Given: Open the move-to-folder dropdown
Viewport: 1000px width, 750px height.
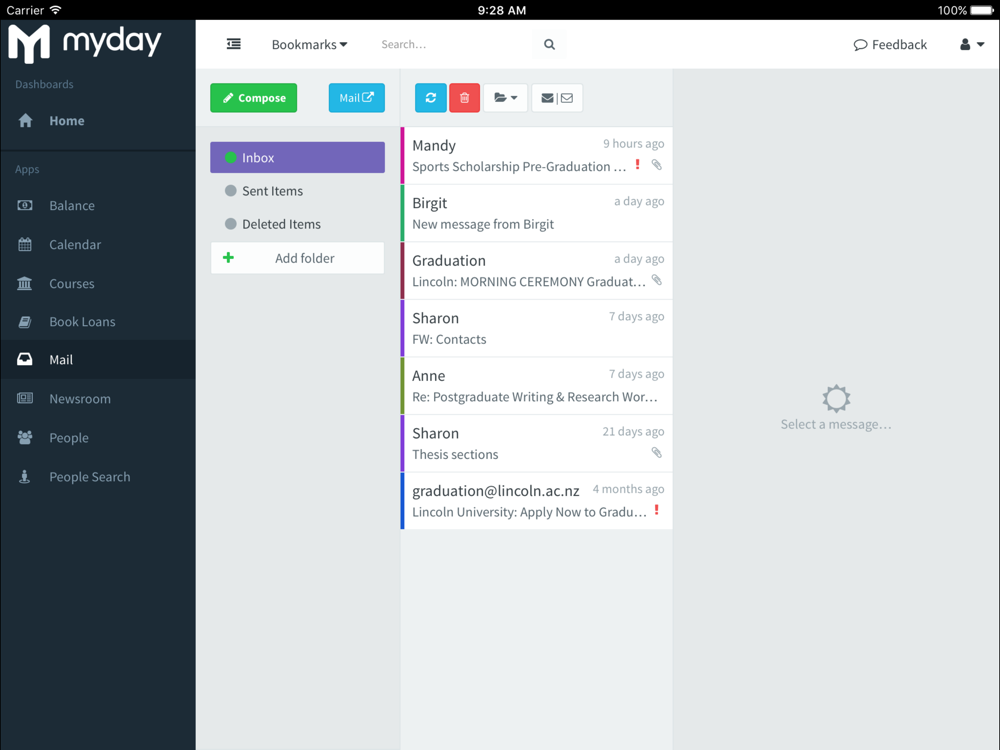Looking at the screenshot, I should tap(505, 98).
